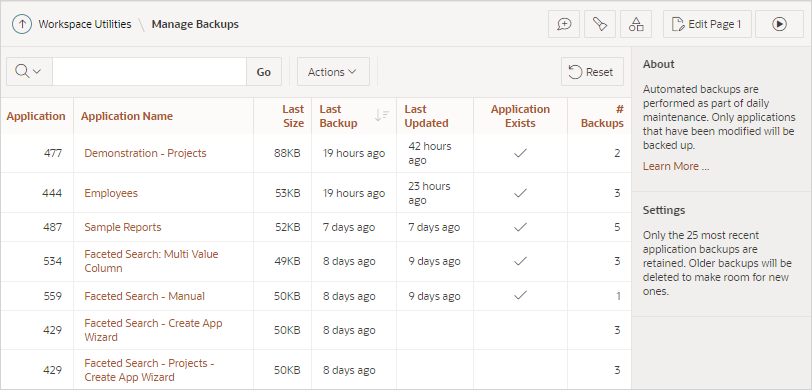Open the search column selector dropdown
Screen dimensions: 812x390
tap(29, 71)
